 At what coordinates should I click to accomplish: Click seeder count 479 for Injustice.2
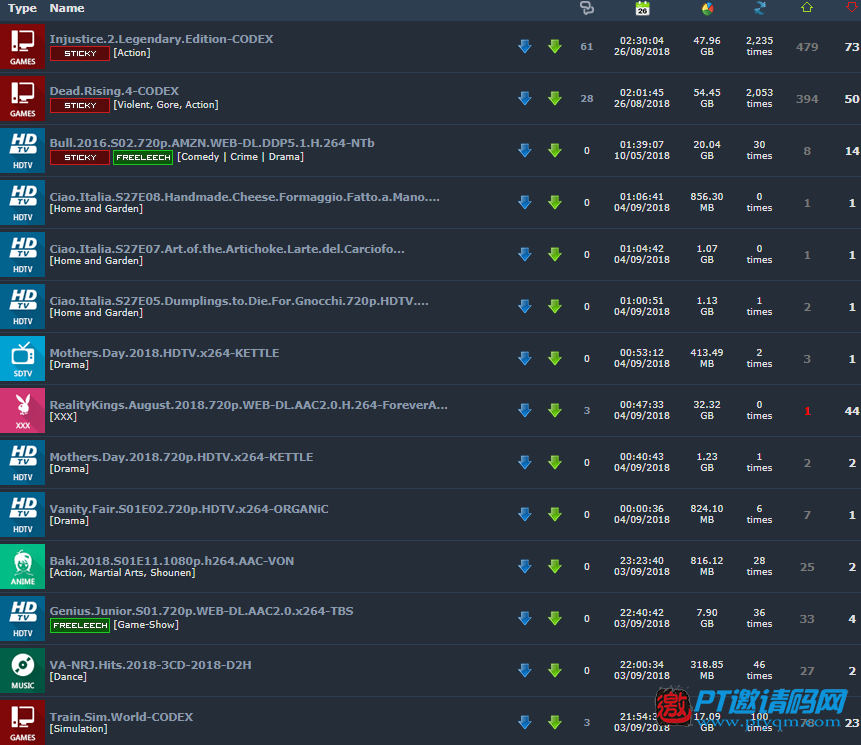coord(807,47)
